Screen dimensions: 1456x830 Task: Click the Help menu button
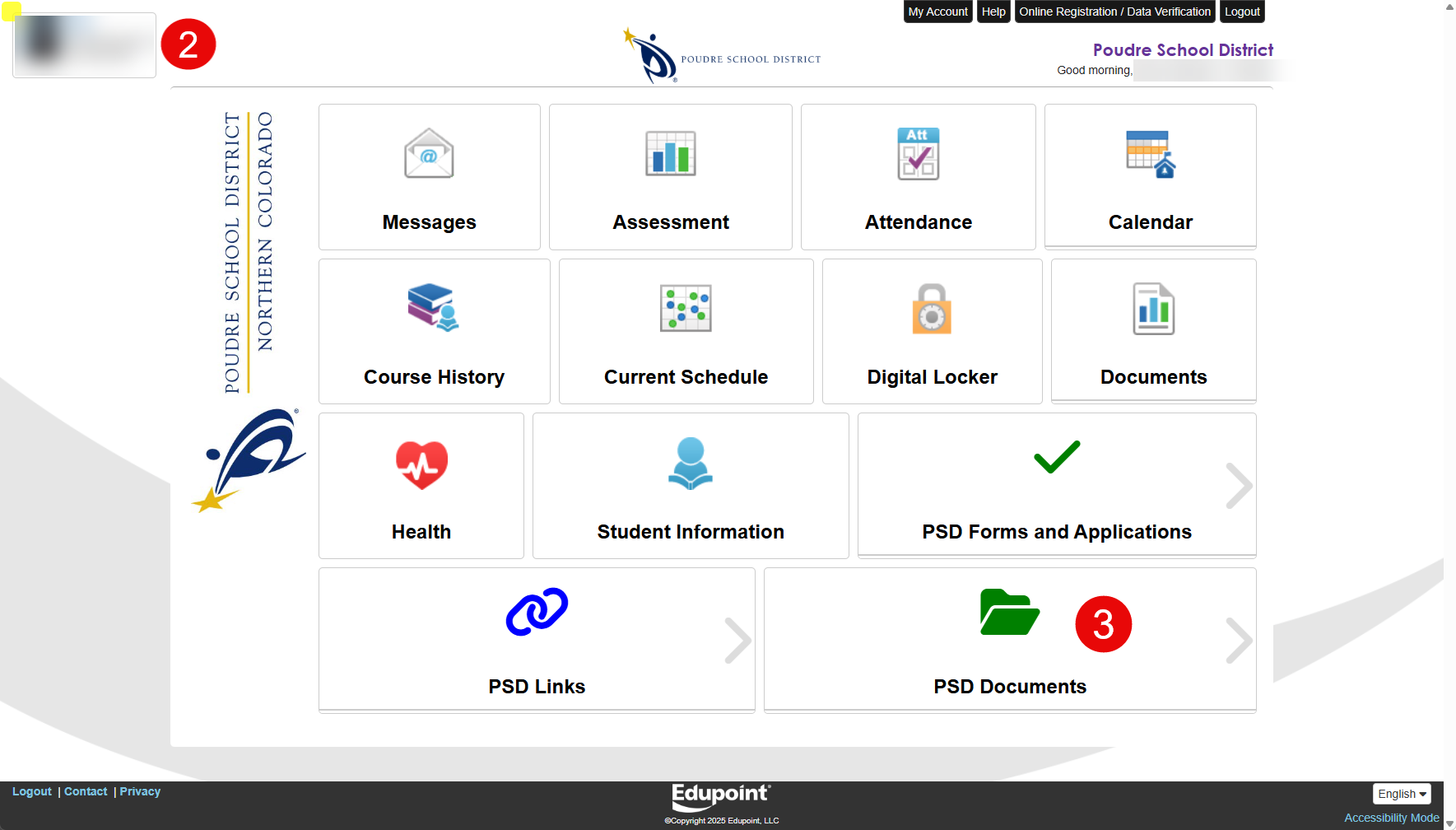993,12
